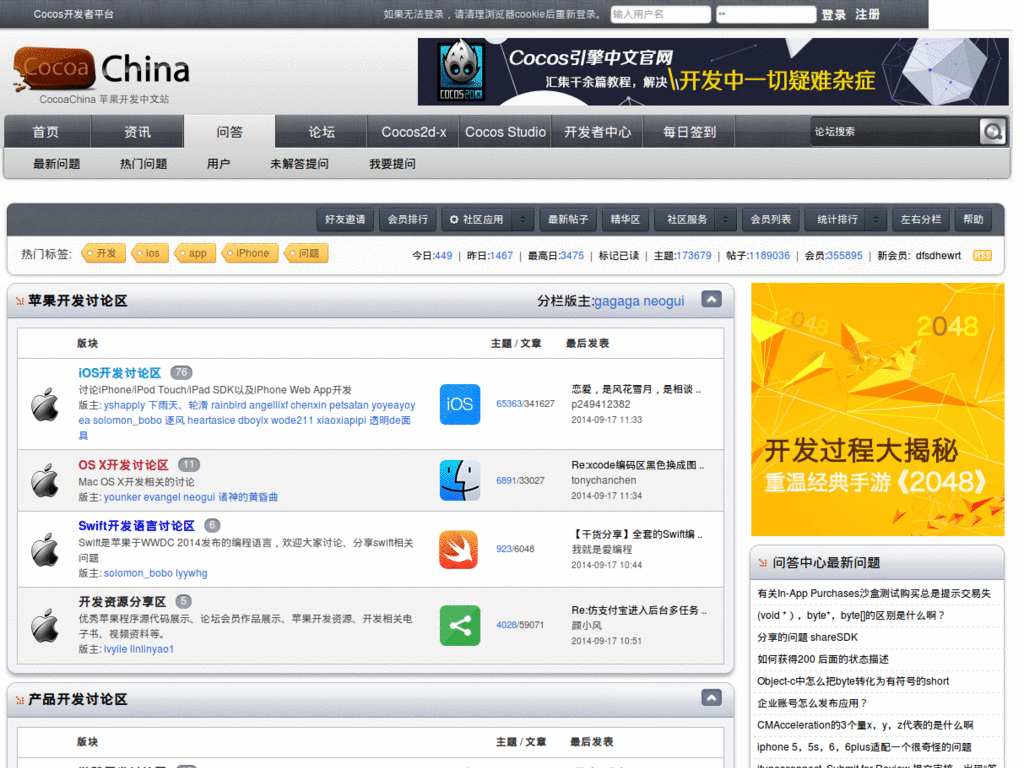1024x768 pixels.
Task: Show 最新问题 submenu item
Action: (57, 164)
